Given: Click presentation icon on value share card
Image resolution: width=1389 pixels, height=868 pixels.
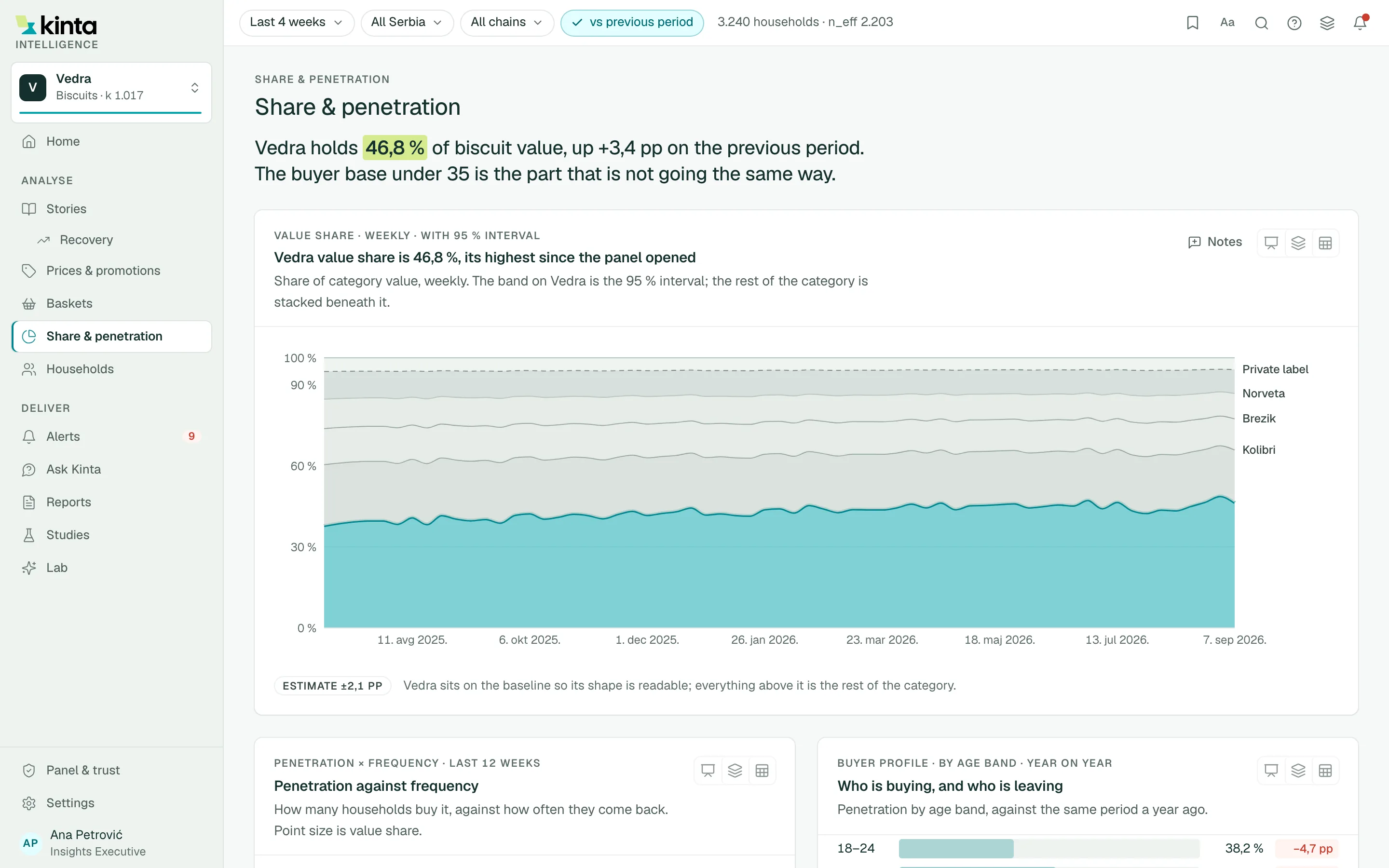Looking at the screenshot, I should (1271, 243).
